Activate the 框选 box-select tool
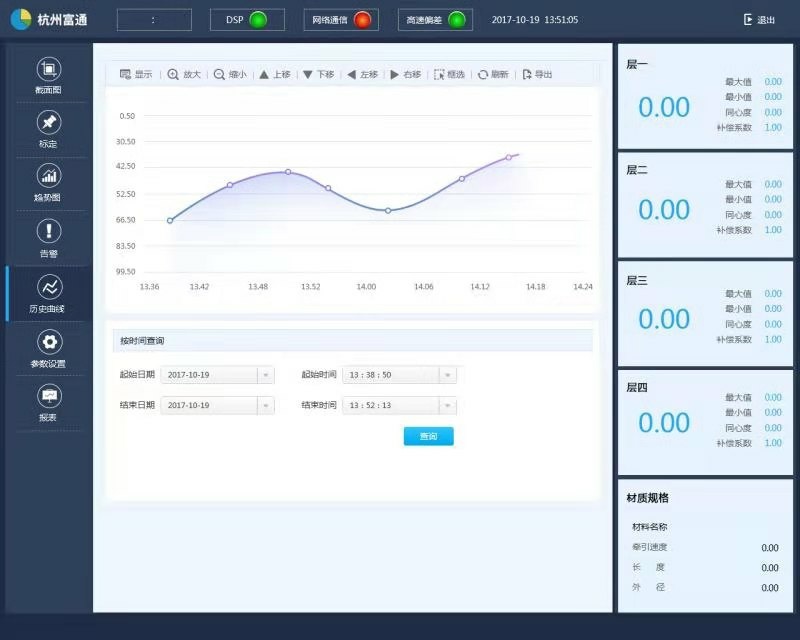The width and height of the screenshot is (800, 640). click(449, 75)
